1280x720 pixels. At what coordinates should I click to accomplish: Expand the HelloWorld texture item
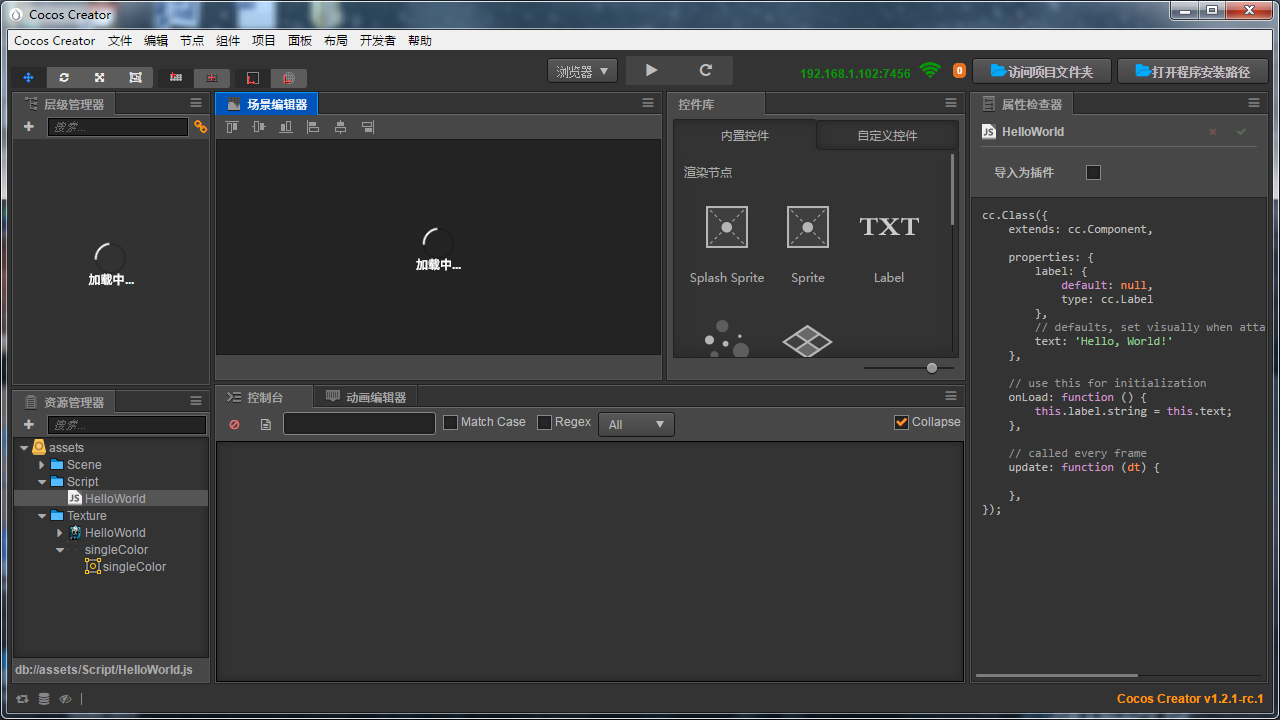[60, 533]
